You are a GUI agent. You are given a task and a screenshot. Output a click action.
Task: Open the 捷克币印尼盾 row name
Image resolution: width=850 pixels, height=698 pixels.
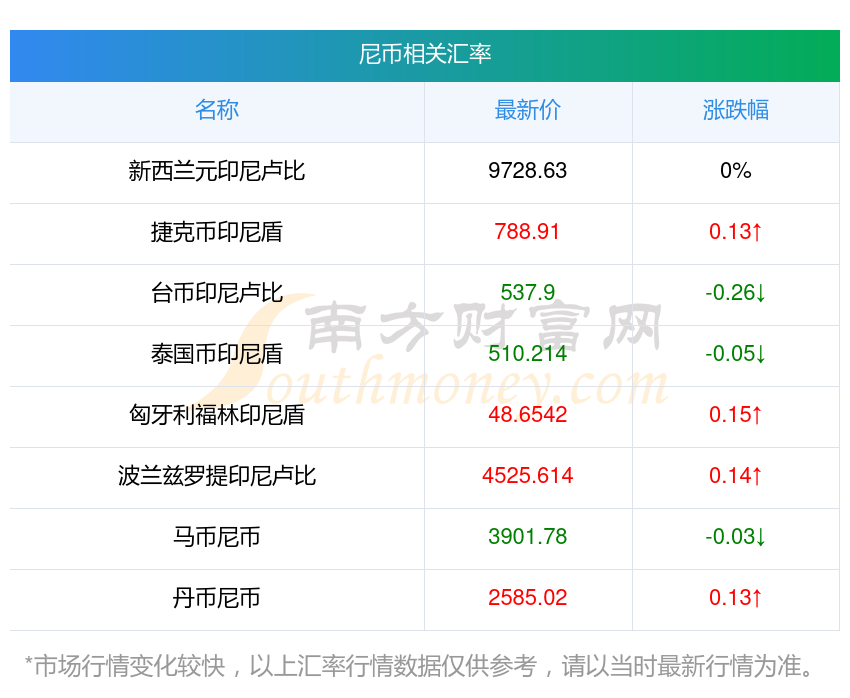217,232
